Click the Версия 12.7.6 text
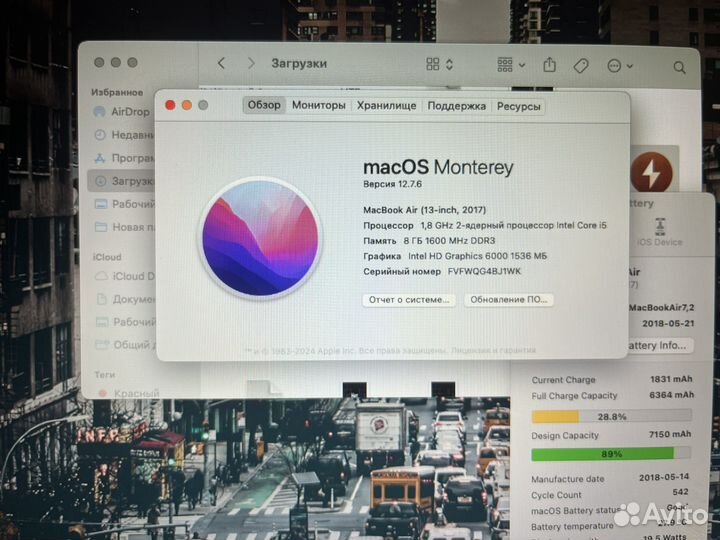Image resolution: width=720 pixels, height=540 pixels. click(392, 184)
